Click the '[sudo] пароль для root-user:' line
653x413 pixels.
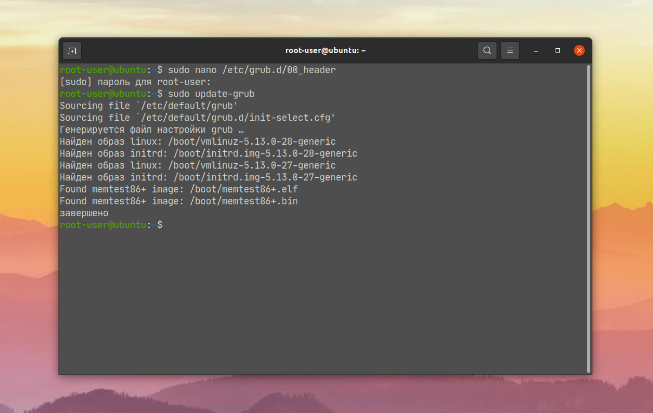click(135, 82)
